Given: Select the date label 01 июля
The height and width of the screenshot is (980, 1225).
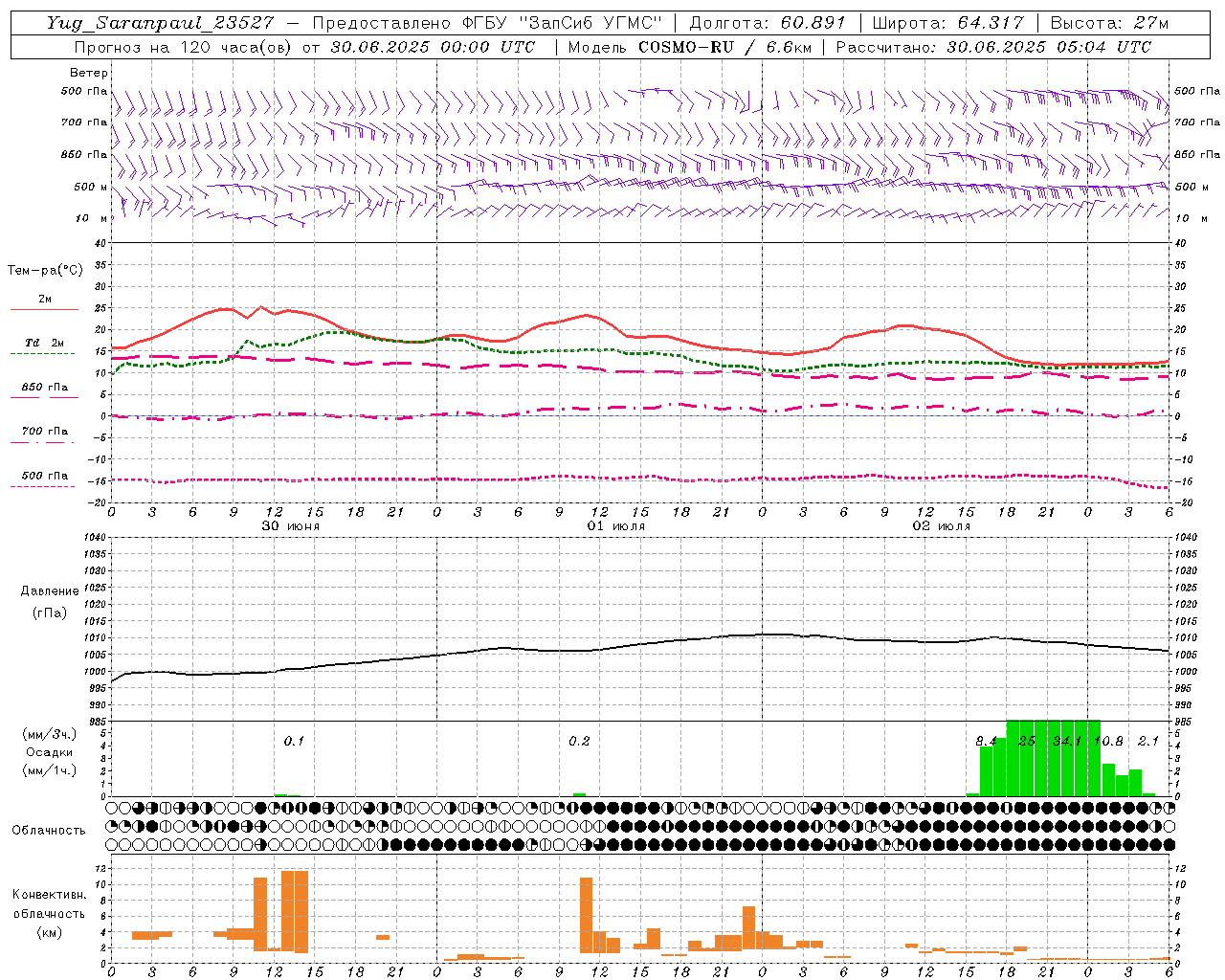Looking at the screenshot, I should [x=615, y=526].
